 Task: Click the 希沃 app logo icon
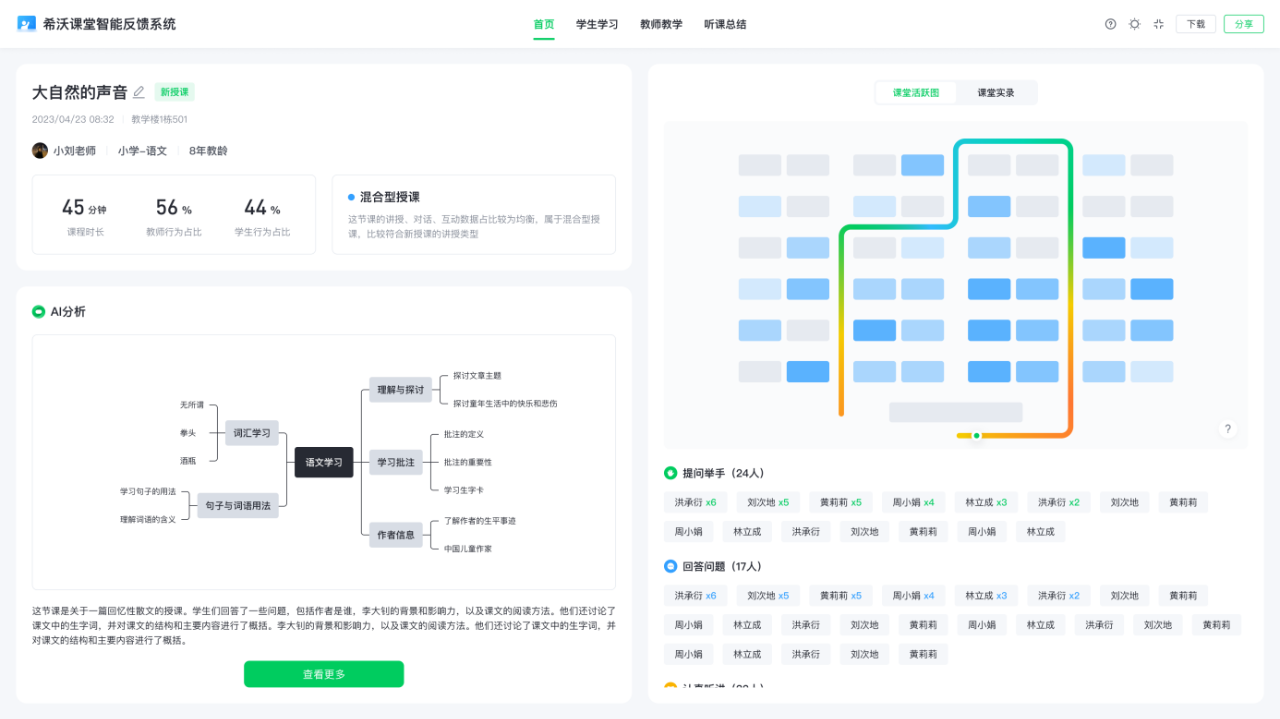click(26, 24)
